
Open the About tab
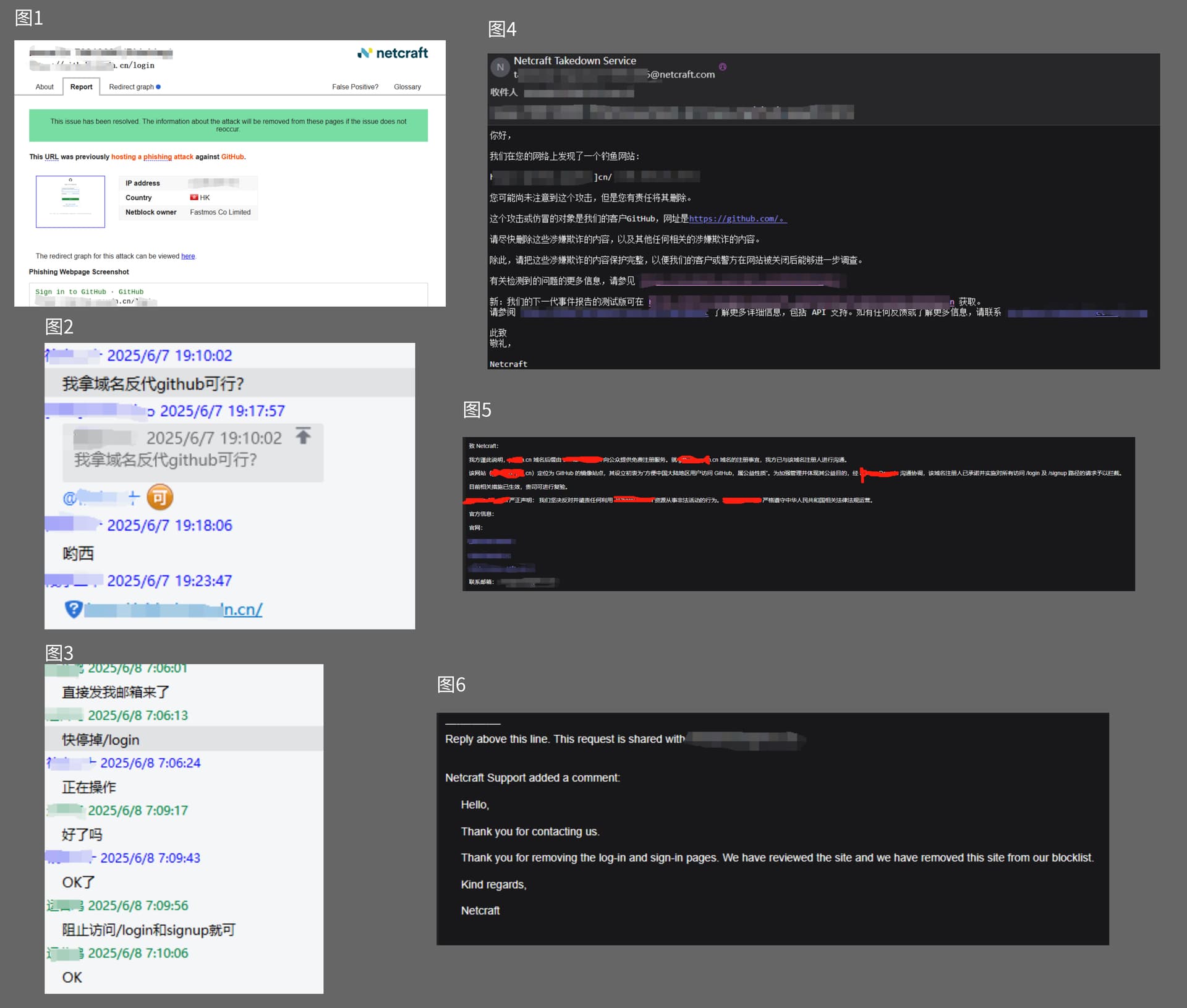(45, 87)
